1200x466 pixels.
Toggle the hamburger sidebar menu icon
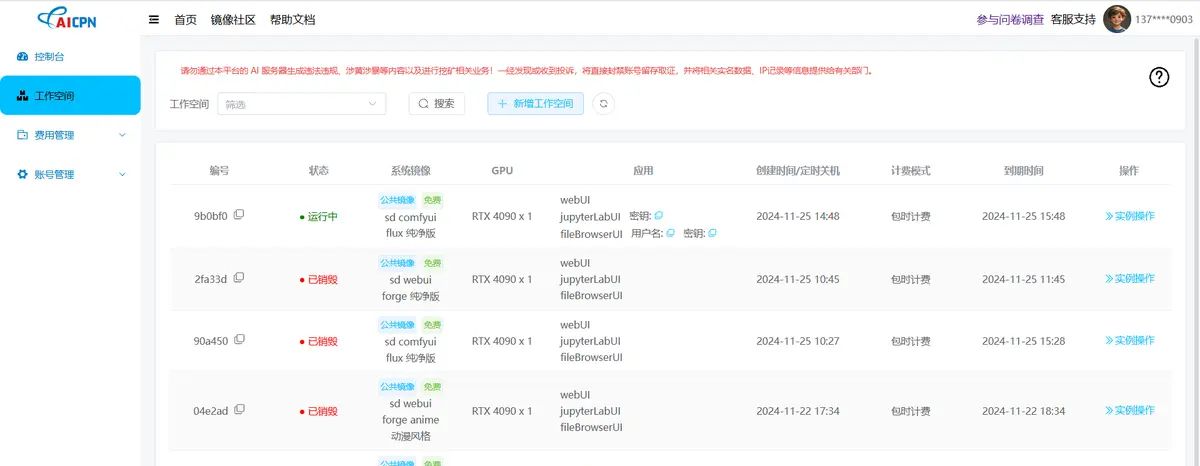[153, 19]
